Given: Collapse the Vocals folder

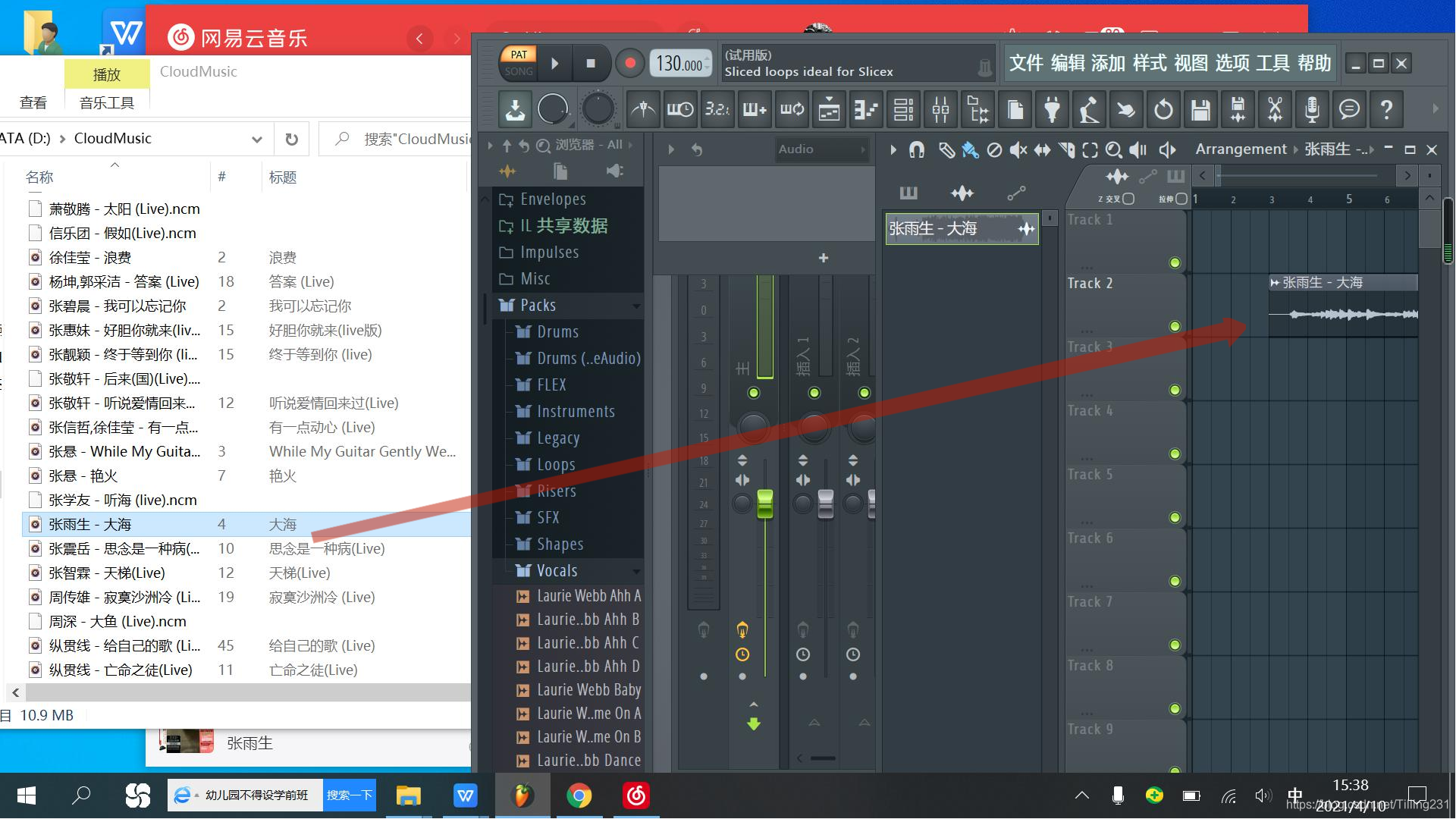Looking at the screenshot, I should [x=557, y=571].
